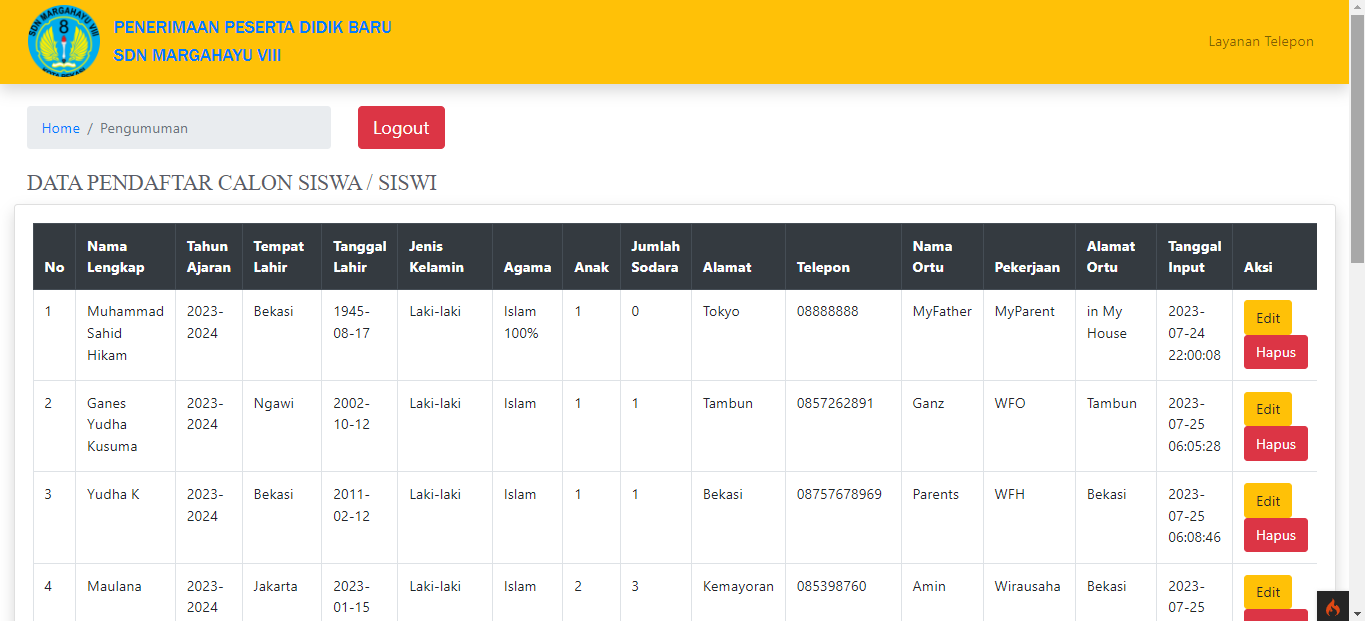Hapus the Yudha K row

click(1276, 535)
